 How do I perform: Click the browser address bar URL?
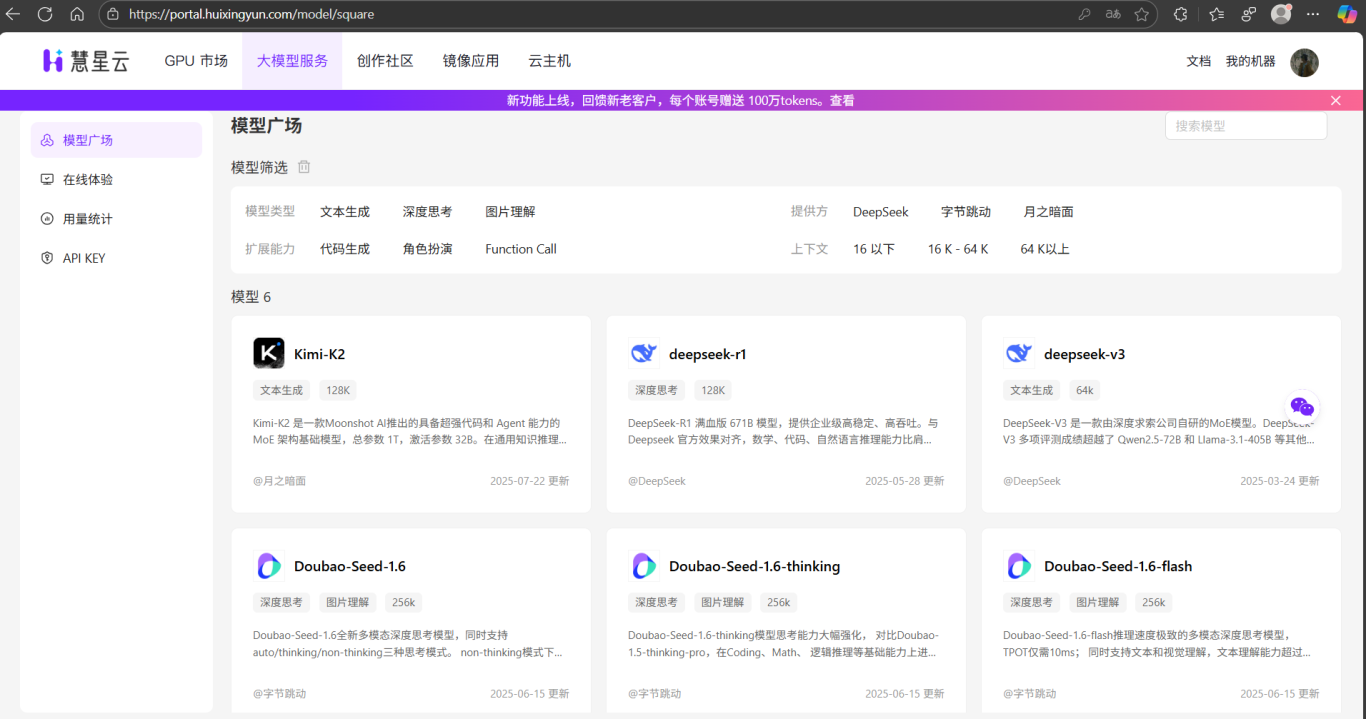(250, 14)
